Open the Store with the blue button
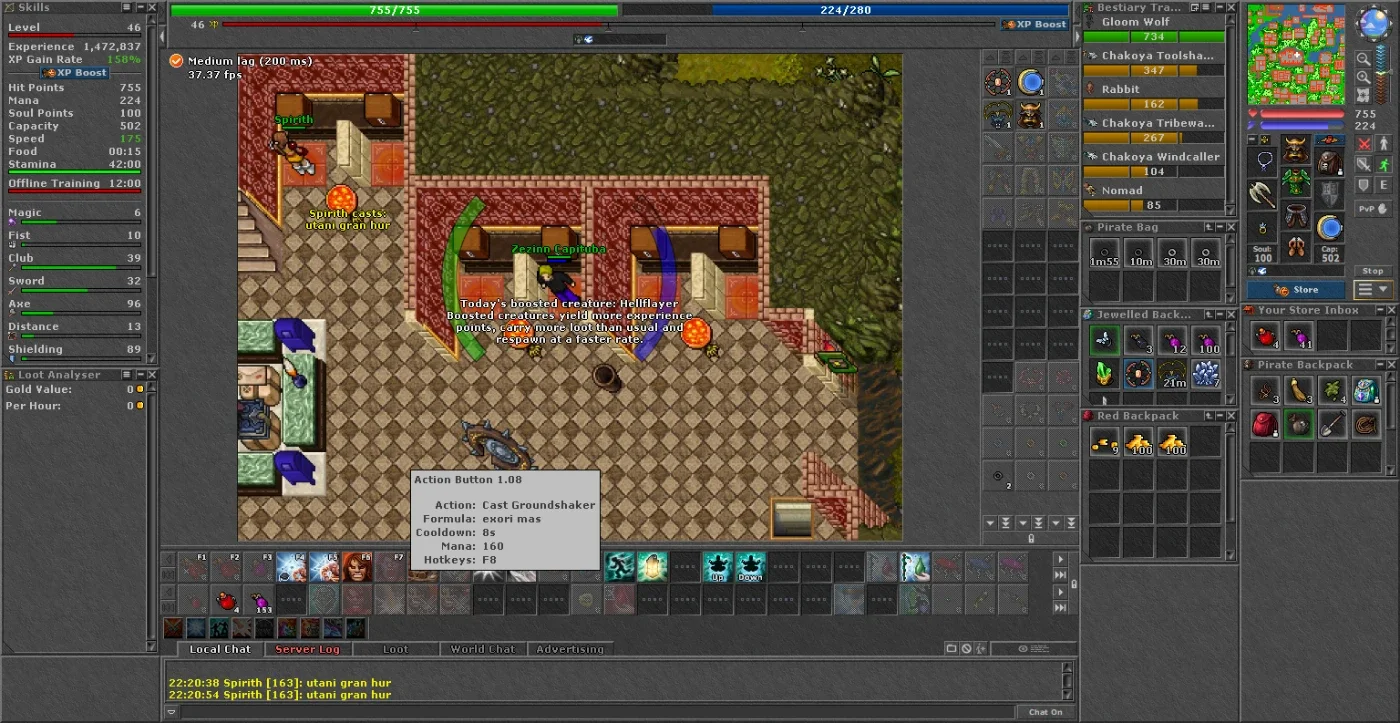 tap(1295, 289)
